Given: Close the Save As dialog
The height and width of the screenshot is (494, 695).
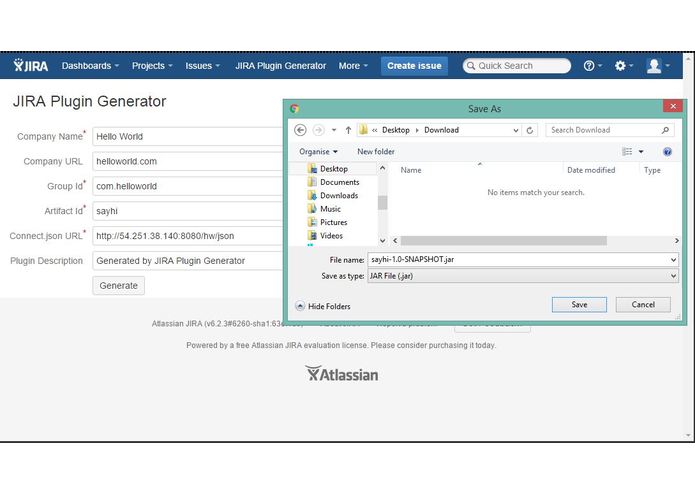Looking at the screenshot, I should pos(673,106).
